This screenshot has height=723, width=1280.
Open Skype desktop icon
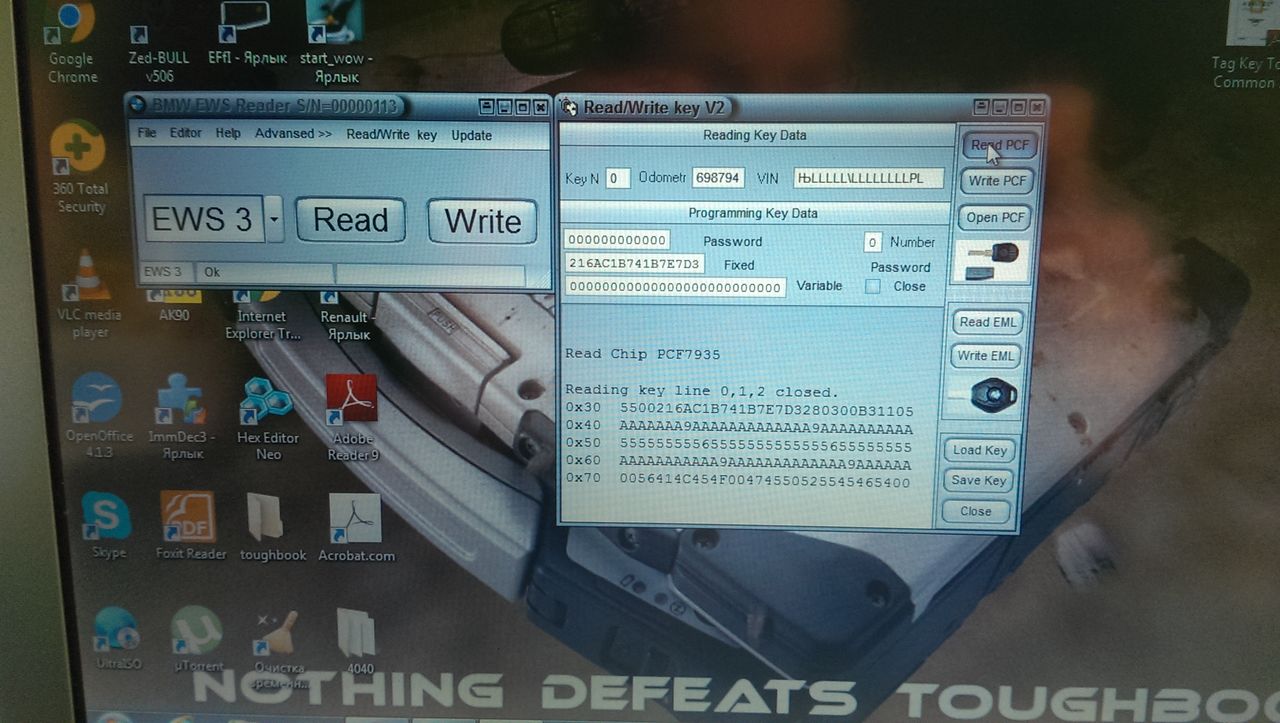tap(105, 525)
